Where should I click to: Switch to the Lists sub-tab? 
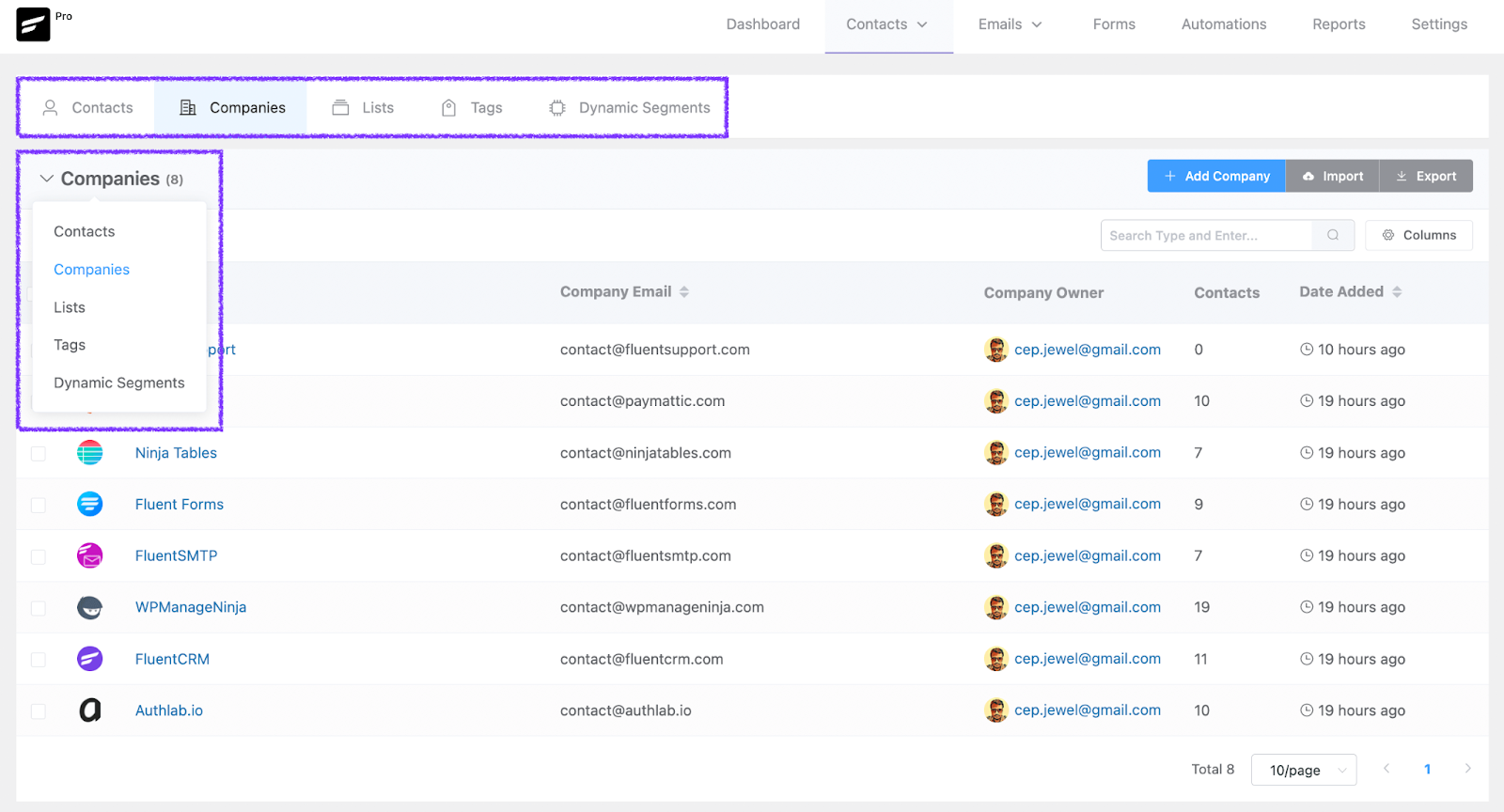click(x=363, y=108)
